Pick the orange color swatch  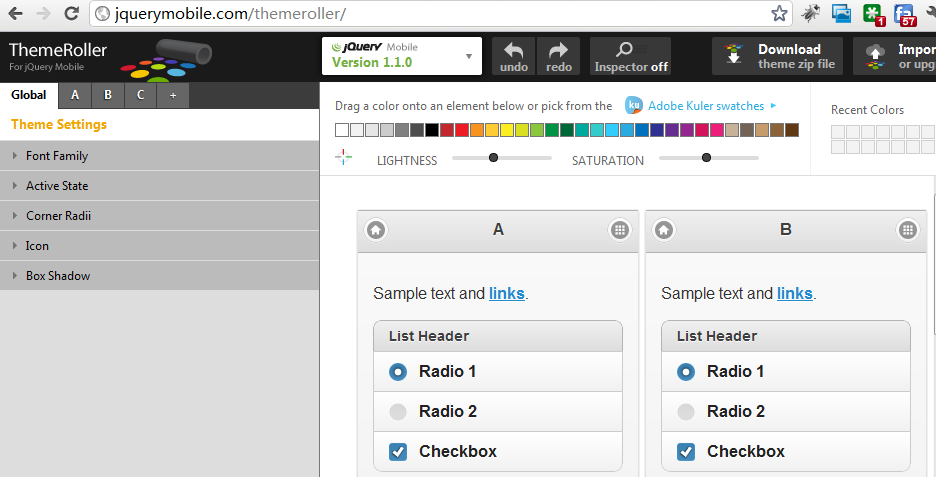pyautogui.click(x=476, y=130)
